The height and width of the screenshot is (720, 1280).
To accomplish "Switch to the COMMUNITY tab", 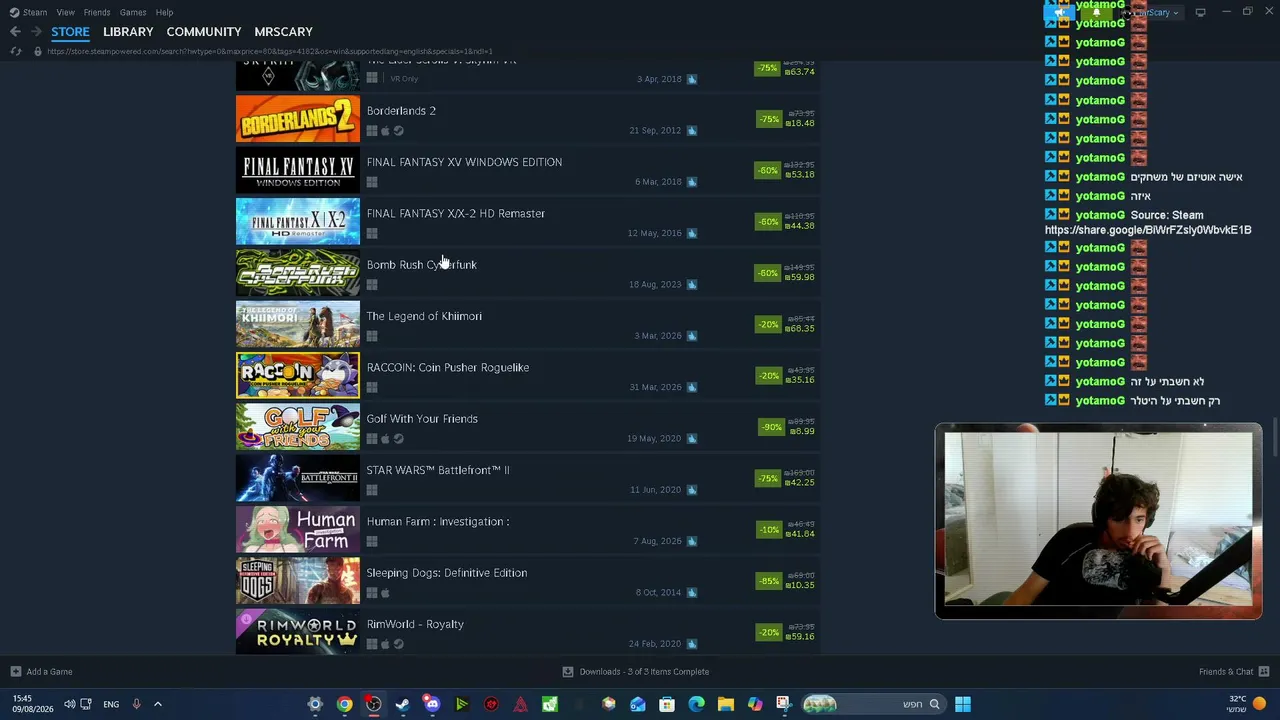I will click(x=204, y=32).
